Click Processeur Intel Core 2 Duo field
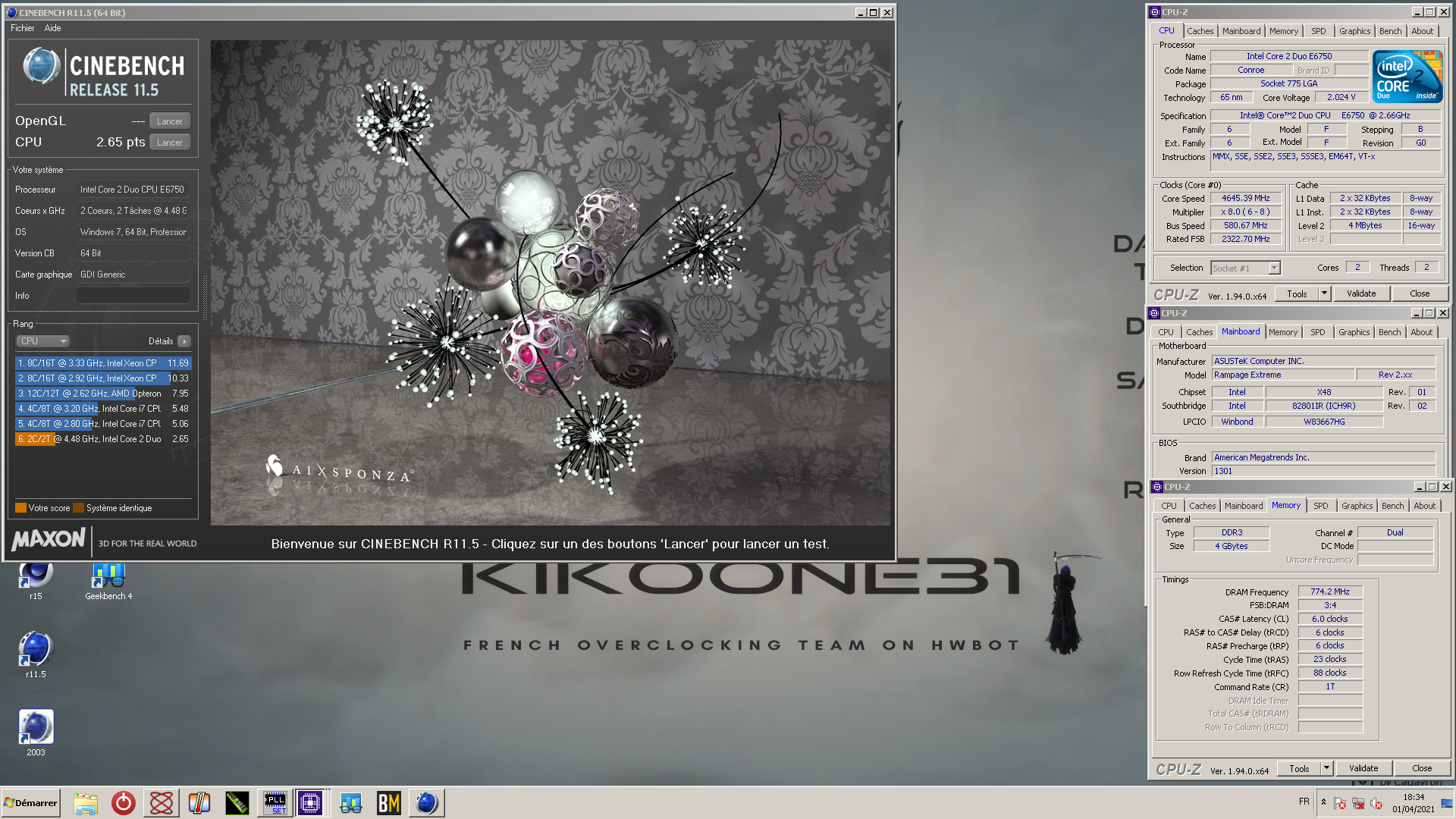 (133, 190)
